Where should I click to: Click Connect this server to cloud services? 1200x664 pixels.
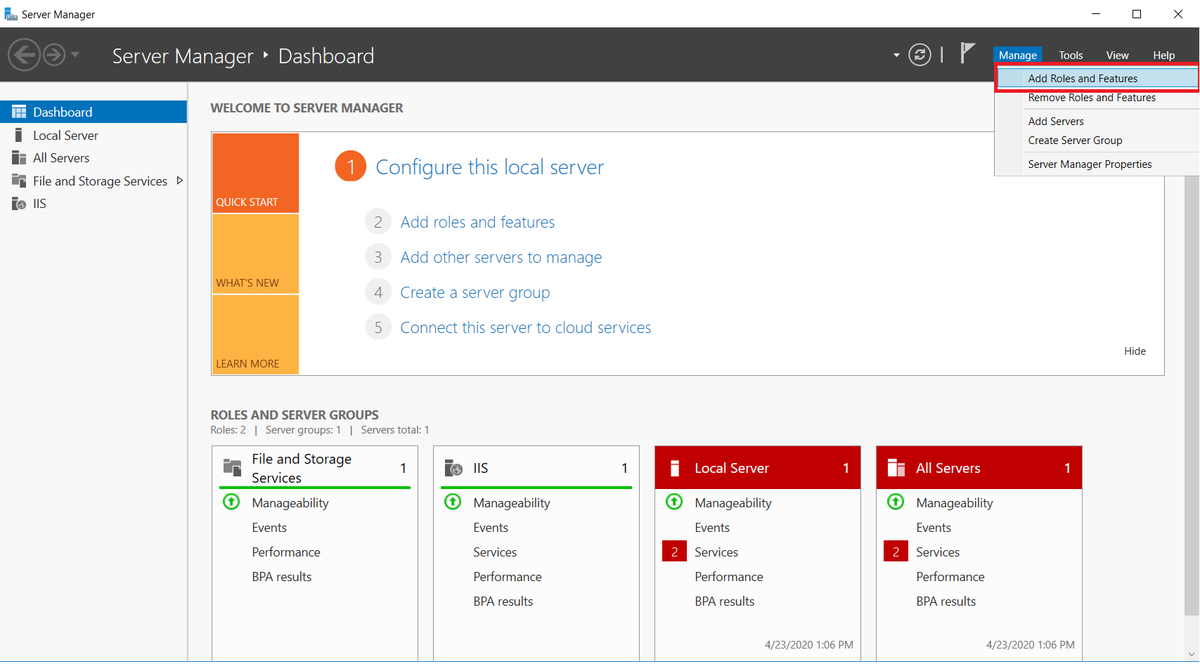point(525,328)
